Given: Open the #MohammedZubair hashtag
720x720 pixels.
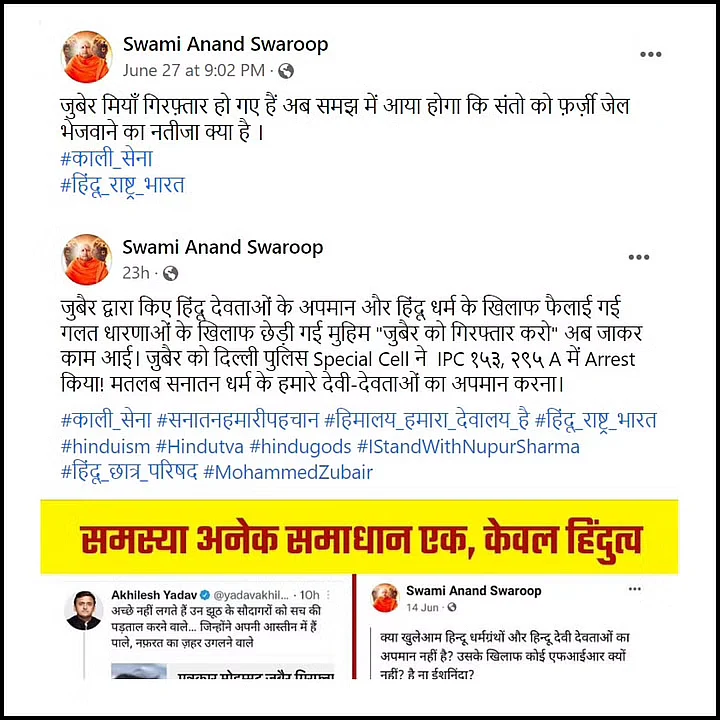Looking at the screenshot, I should [x=288, y=472].
